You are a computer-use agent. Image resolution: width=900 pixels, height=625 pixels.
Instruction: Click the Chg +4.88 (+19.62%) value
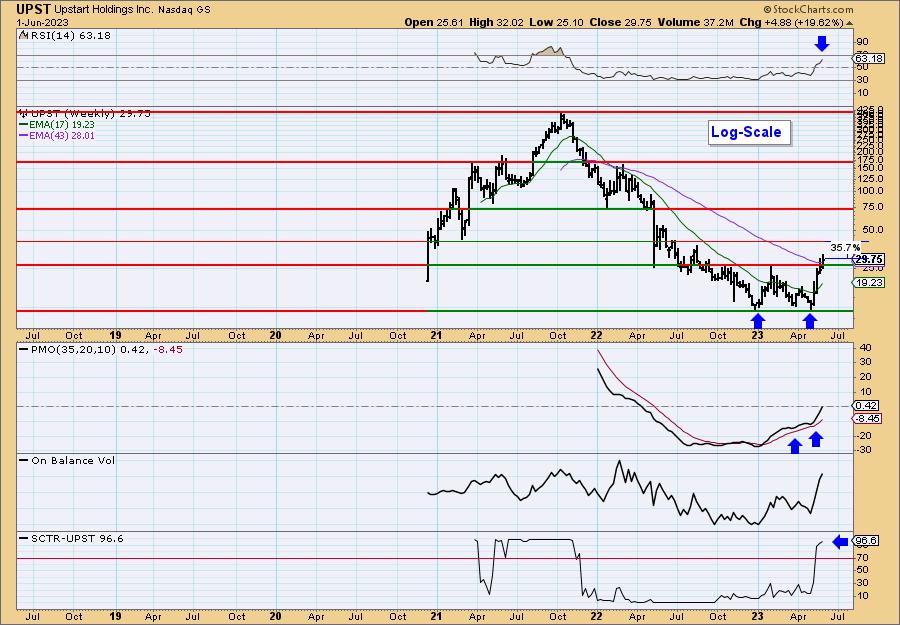(792, 22)
